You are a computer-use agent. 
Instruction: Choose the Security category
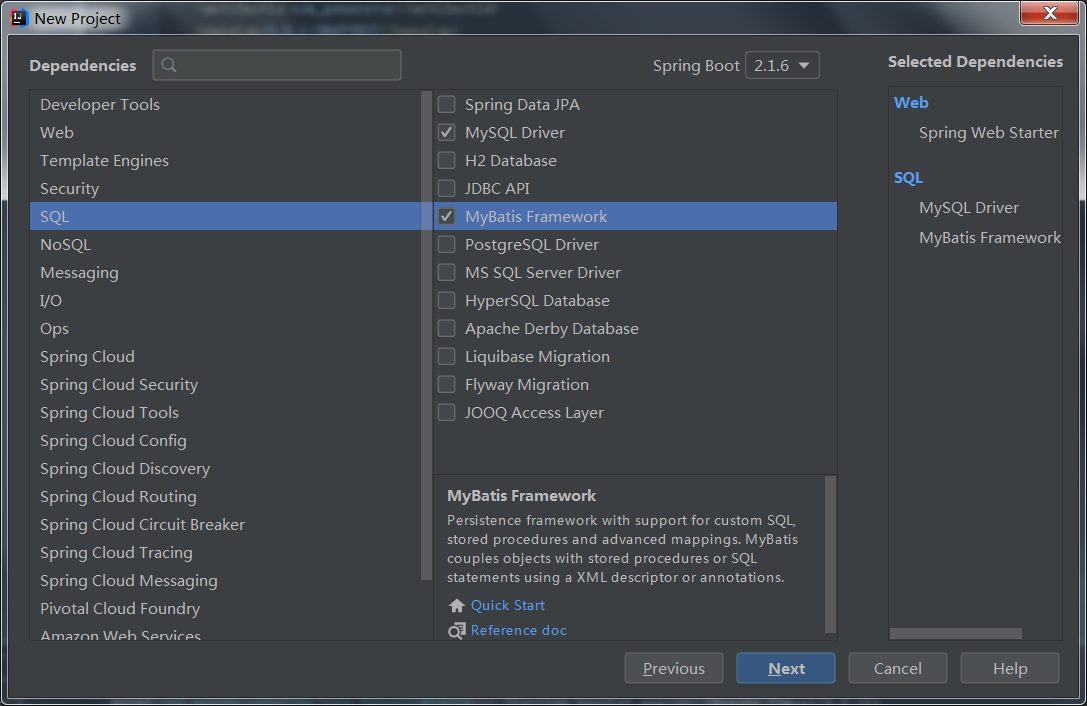coord(225,189)
